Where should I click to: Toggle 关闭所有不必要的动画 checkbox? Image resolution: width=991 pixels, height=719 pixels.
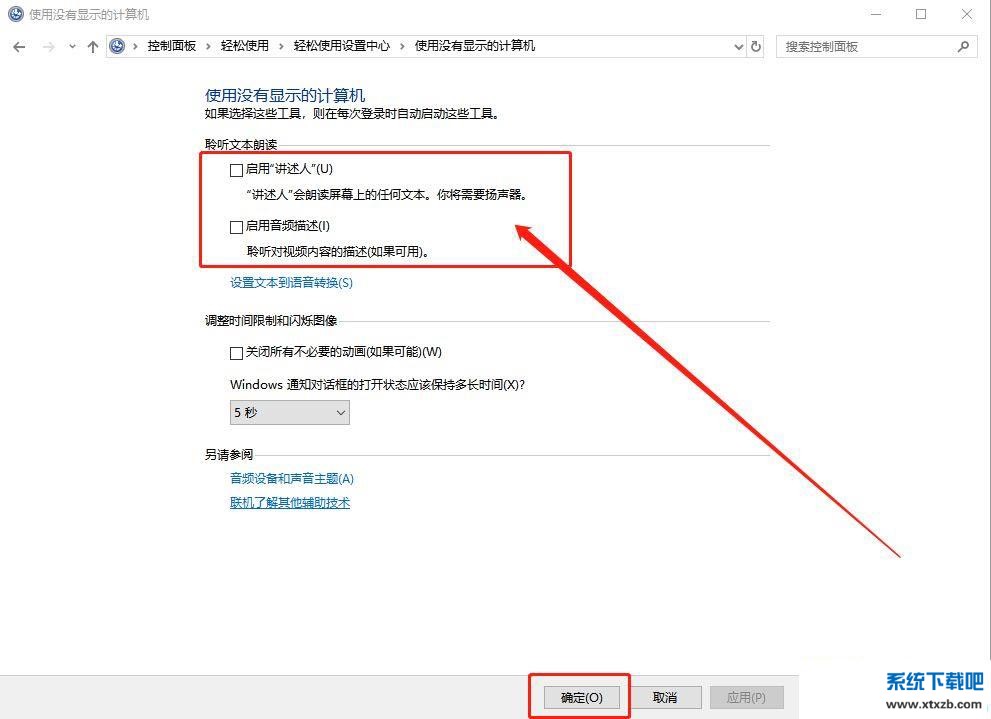coord(237,353)
